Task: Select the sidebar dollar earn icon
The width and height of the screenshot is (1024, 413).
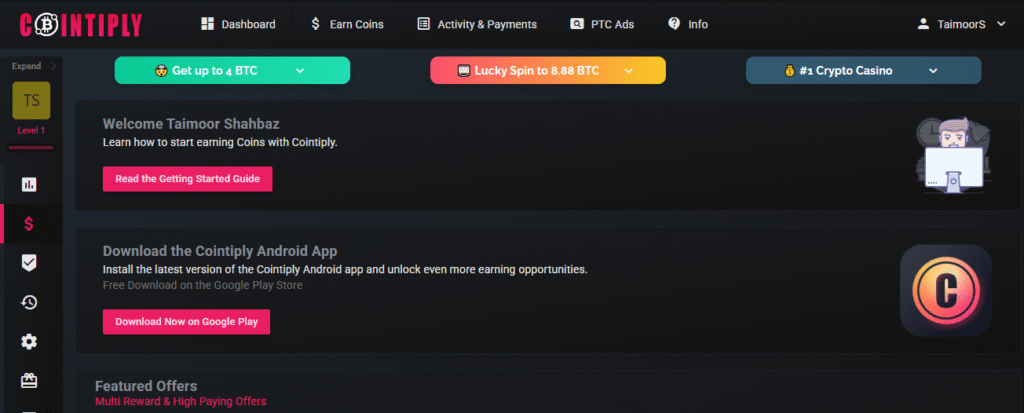Action: click(29, 224)
